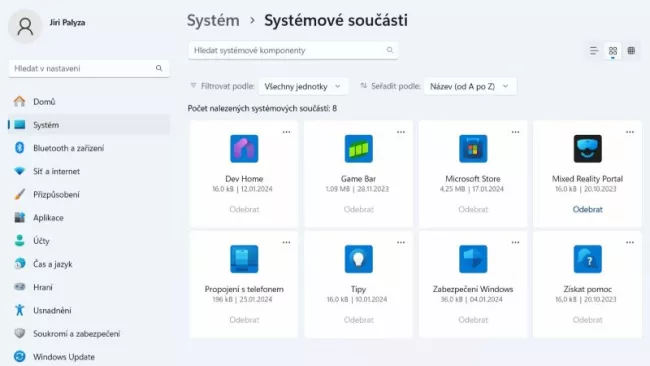Click the magnifier in settings search box
Viewport: 650px width, 366px height.
coord(159,68)
